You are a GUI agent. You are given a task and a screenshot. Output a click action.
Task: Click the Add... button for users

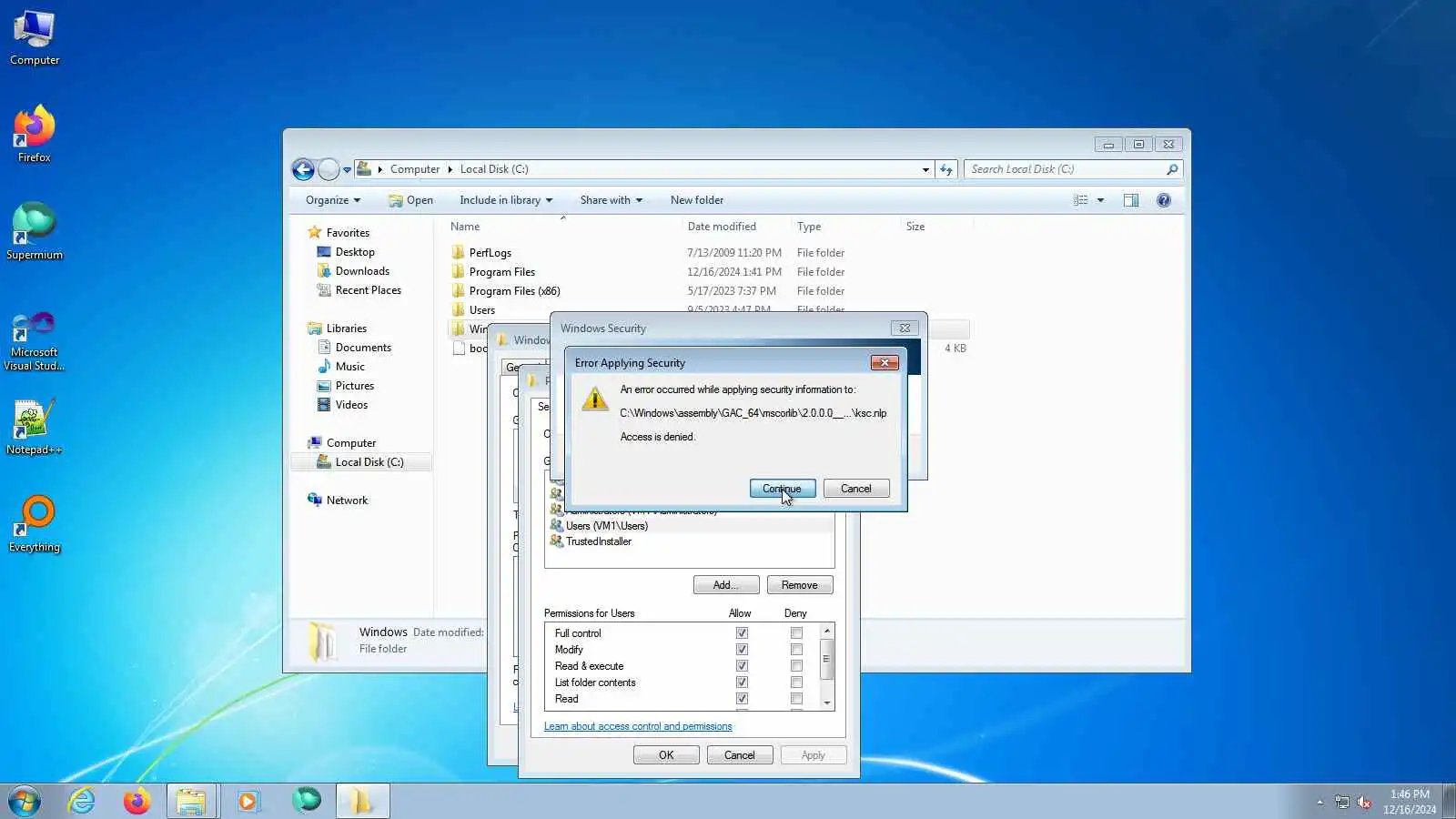pos(726,585)
